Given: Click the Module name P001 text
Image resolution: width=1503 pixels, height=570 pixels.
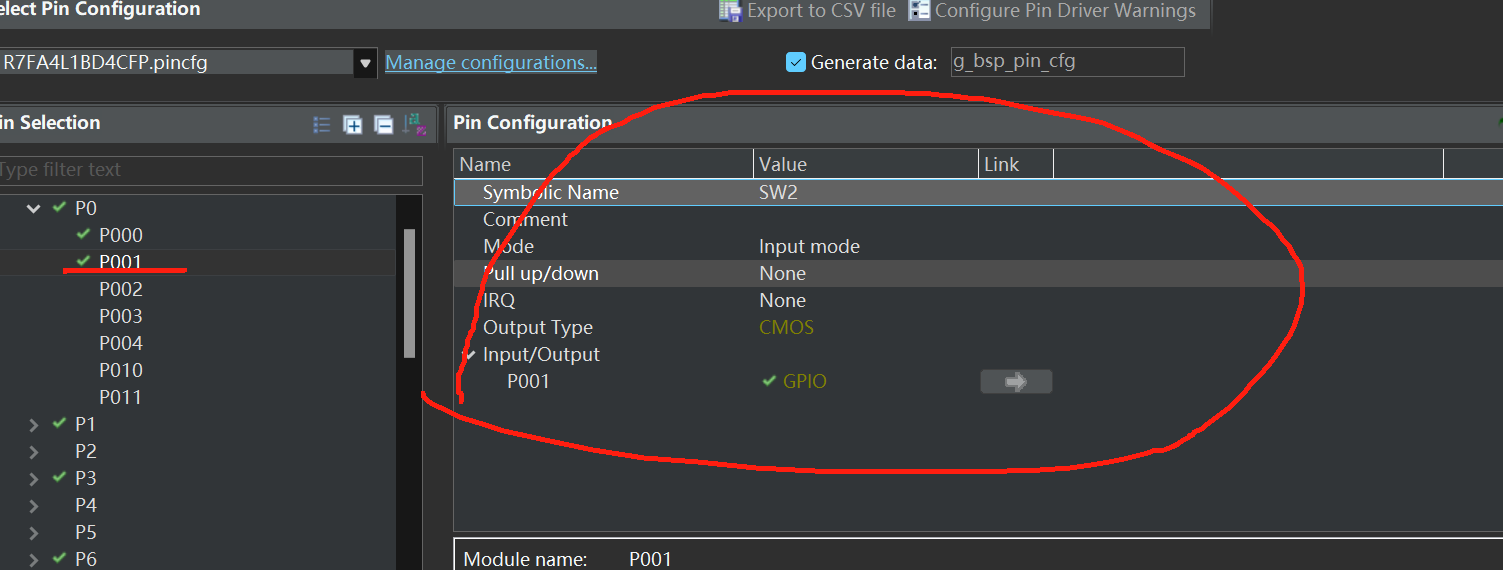Looking at the screenshot, I should (650, 559).
